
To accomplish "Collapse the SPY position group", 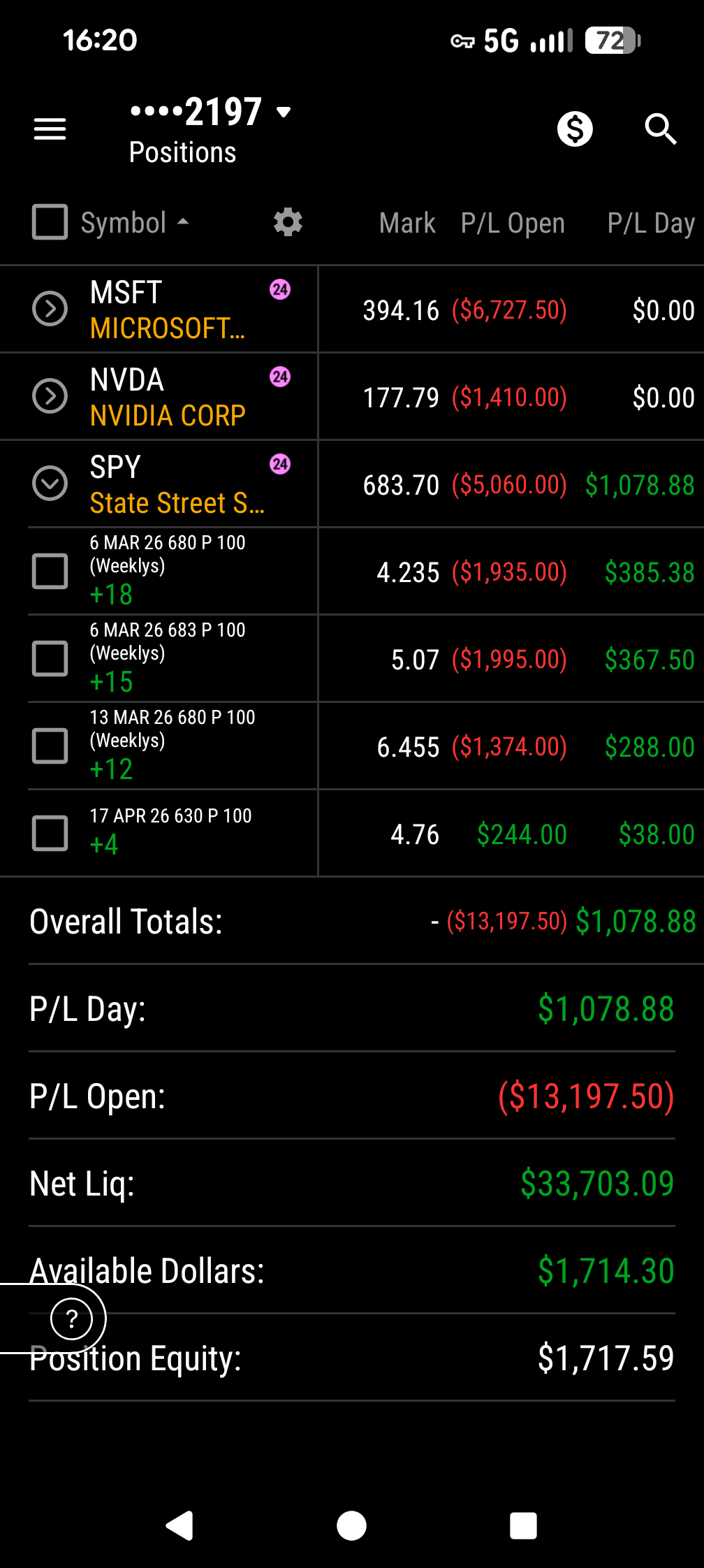I will tap(50, 484).
